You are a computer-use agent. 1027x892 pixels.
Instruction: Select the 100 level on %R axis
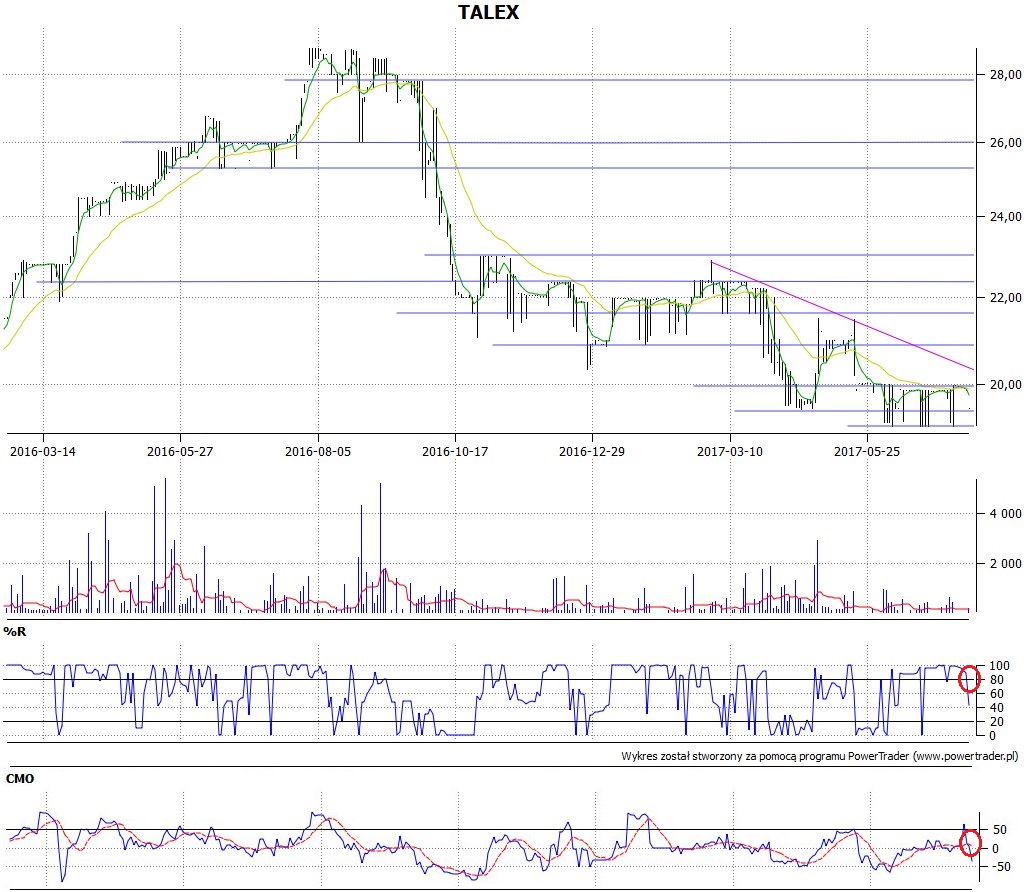(x=999, y=666)
